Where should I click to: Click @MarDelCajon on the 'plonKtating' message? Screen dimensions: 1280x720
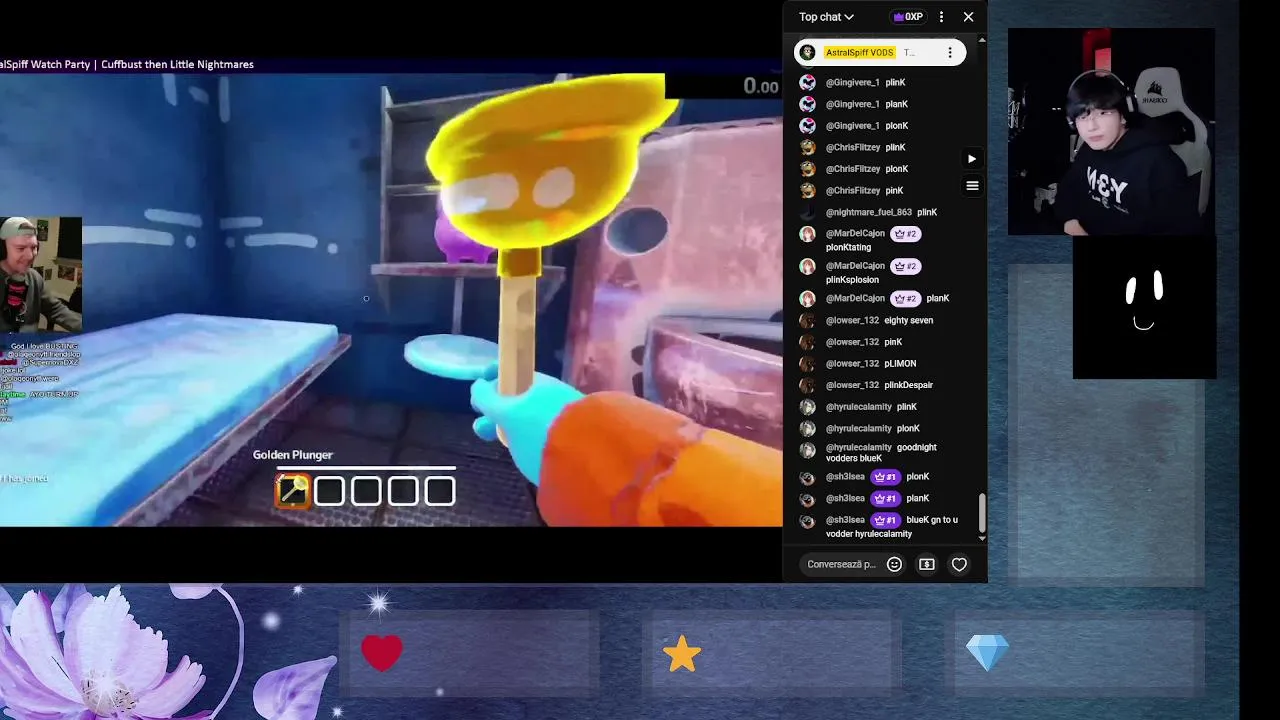click(x=855, y=234)
